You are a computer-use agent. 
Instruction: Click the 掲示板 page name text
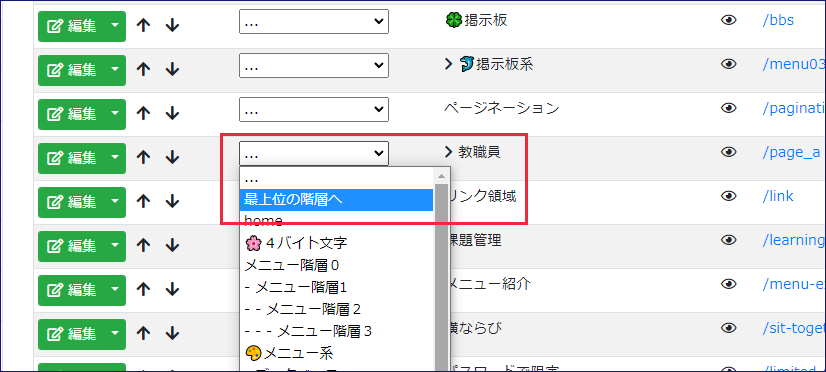click(485, 21)
